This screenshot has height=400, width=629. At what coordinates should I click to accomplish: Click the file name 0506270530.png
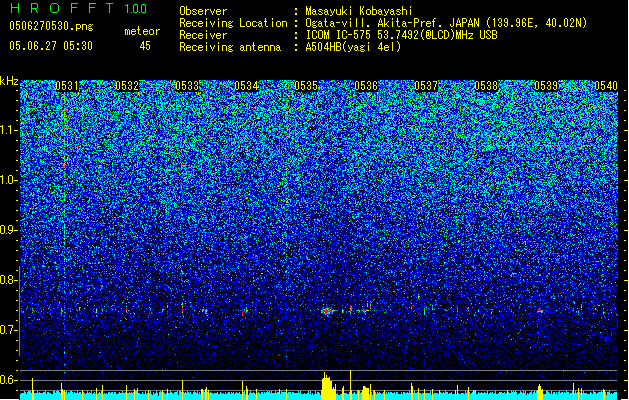(51, 27)
